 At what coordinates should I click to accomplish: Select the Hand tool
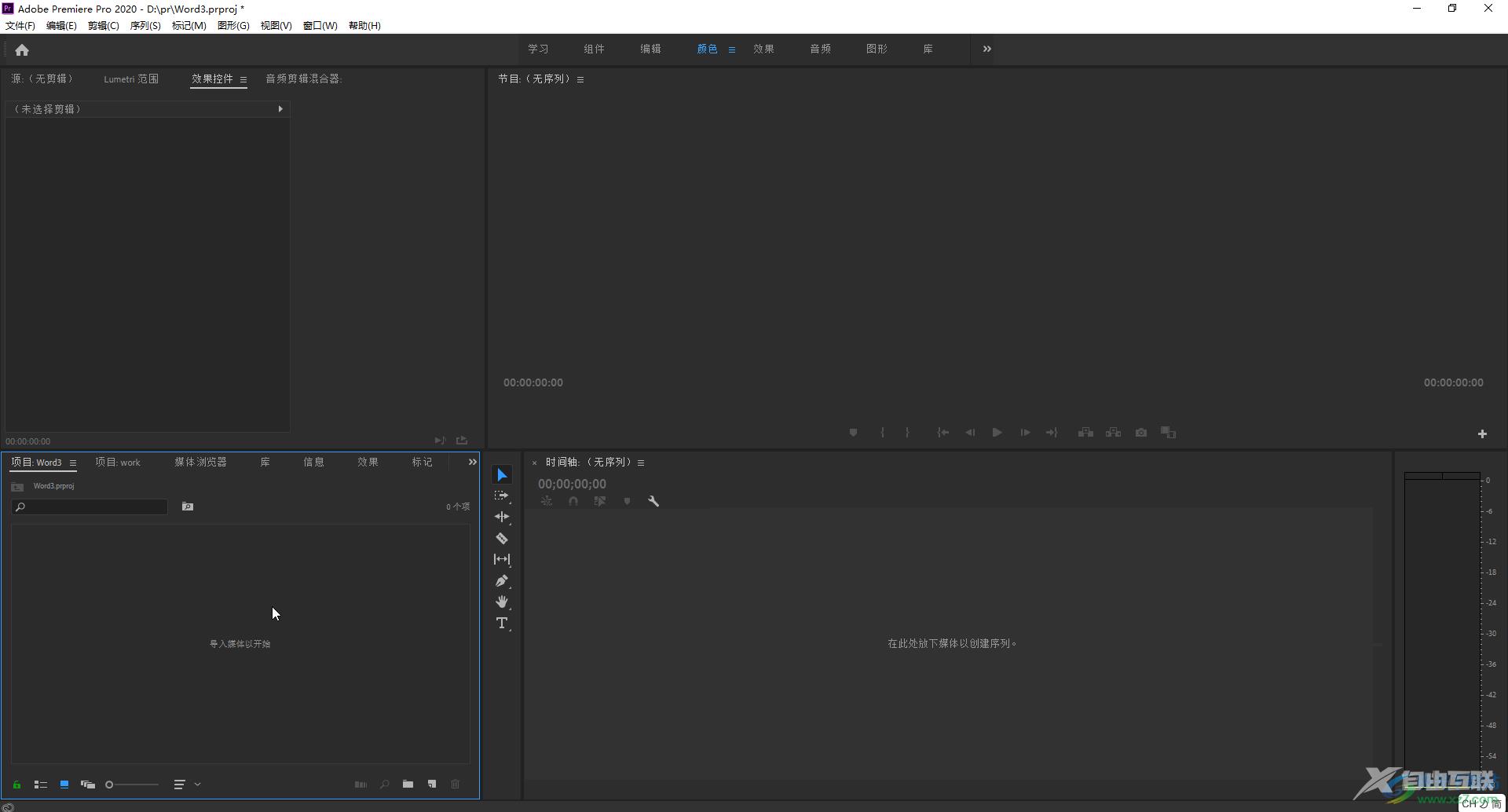(x=502, y=602)
